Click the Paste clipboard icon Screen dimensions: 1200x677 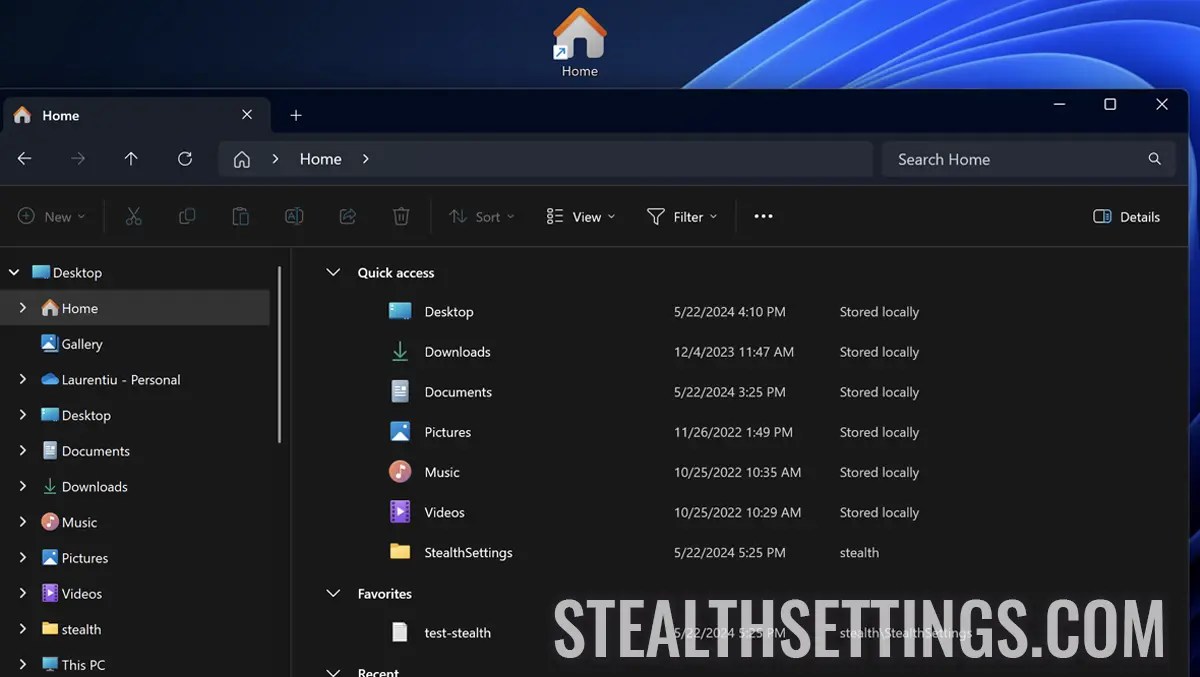point(240,216)
